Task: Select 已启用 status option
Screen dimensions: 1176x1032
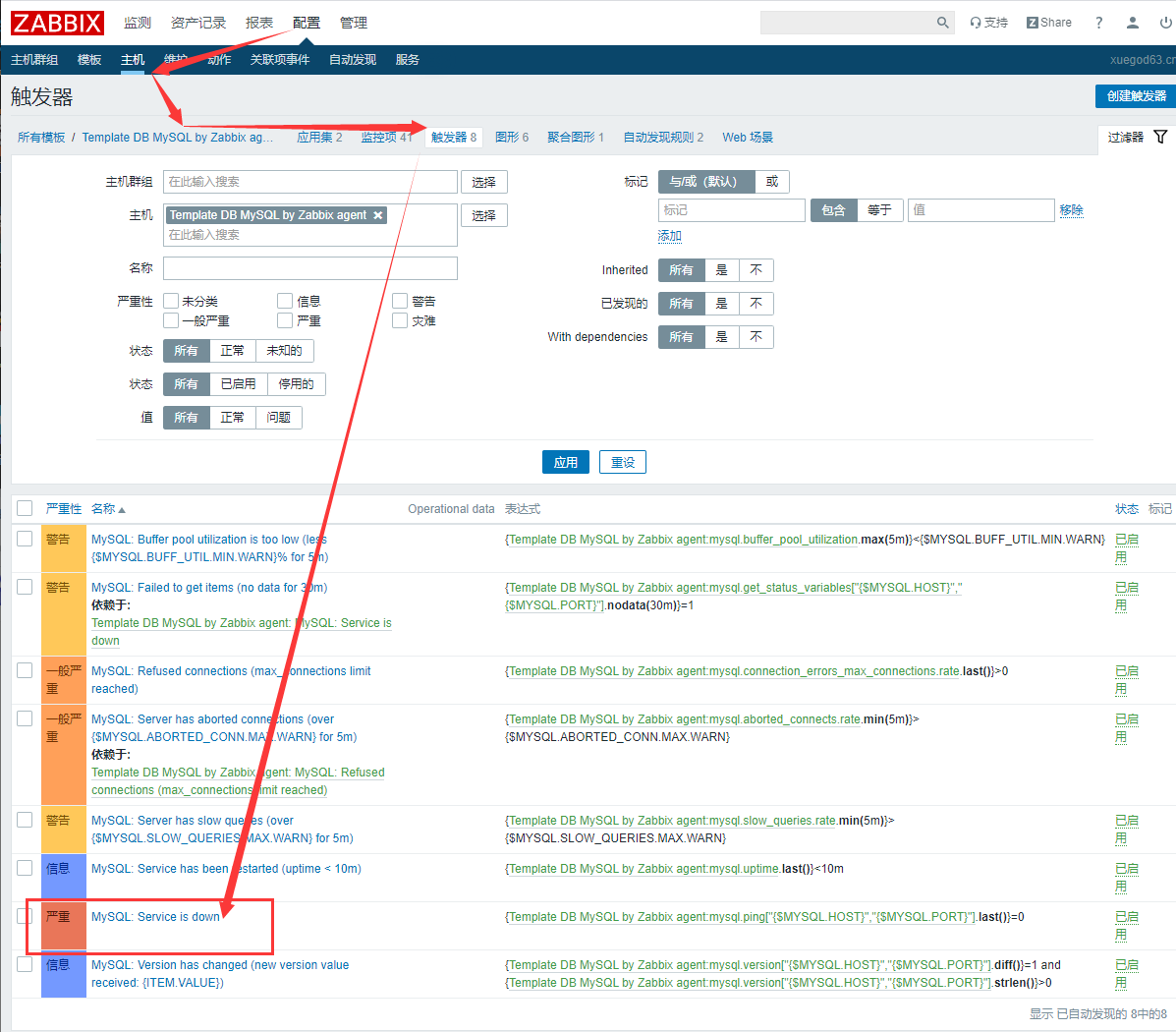Action: pos(239,384)
